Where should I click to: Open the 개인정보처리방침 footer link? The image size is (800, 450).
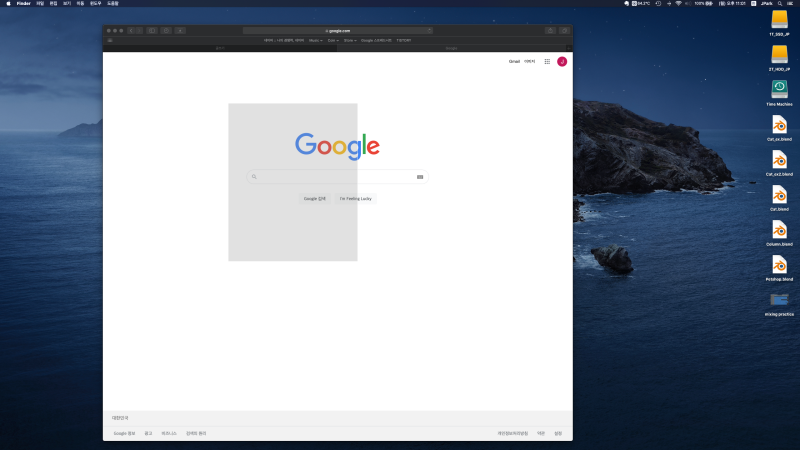513,434
